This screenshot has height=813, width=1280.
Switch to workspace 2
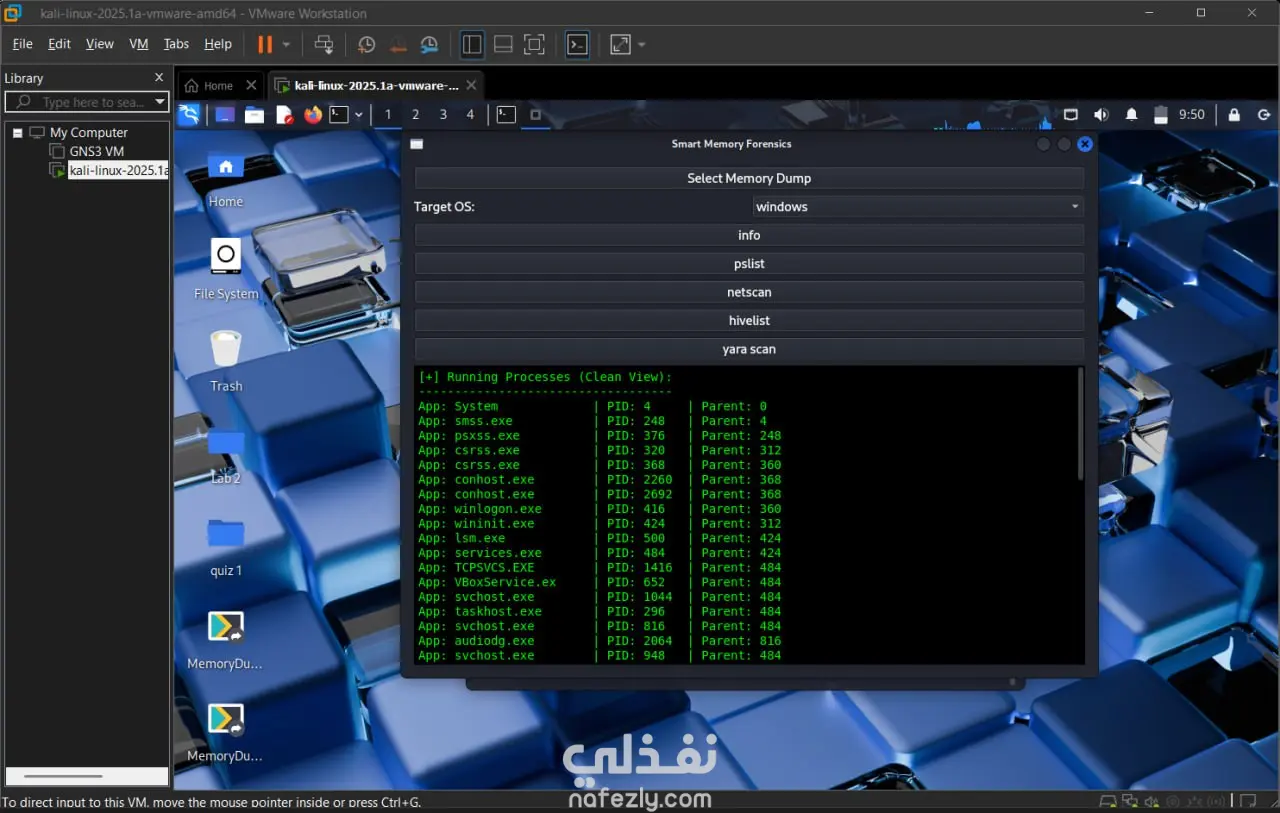[416, 115]
